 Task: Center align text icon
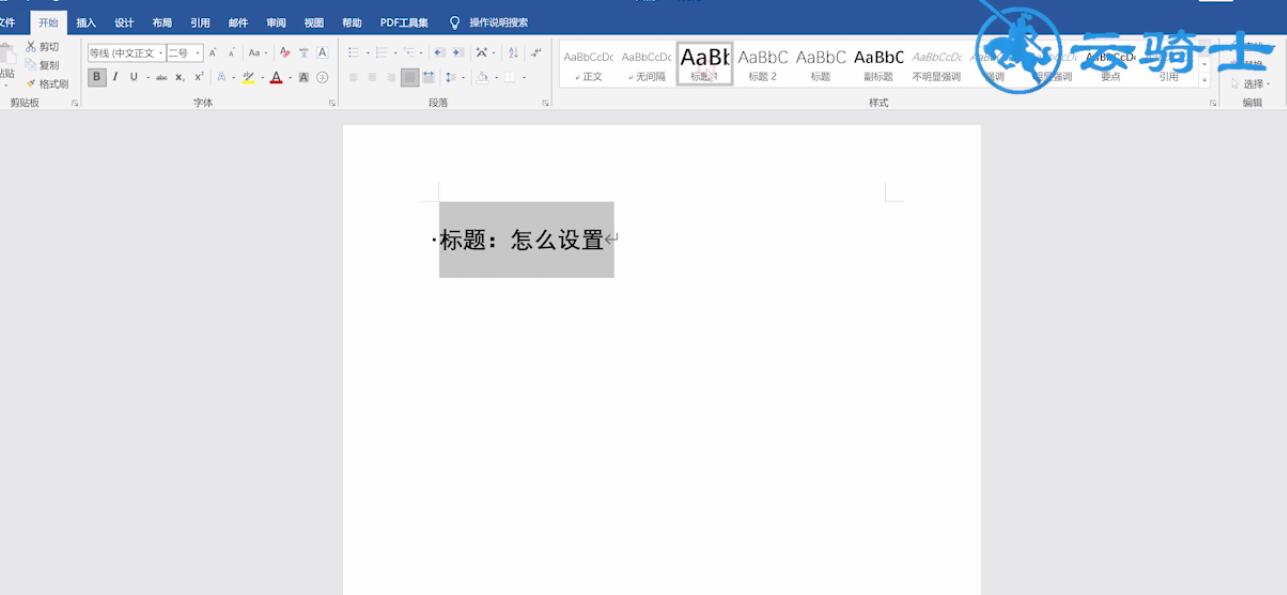(x=372, y=77)
